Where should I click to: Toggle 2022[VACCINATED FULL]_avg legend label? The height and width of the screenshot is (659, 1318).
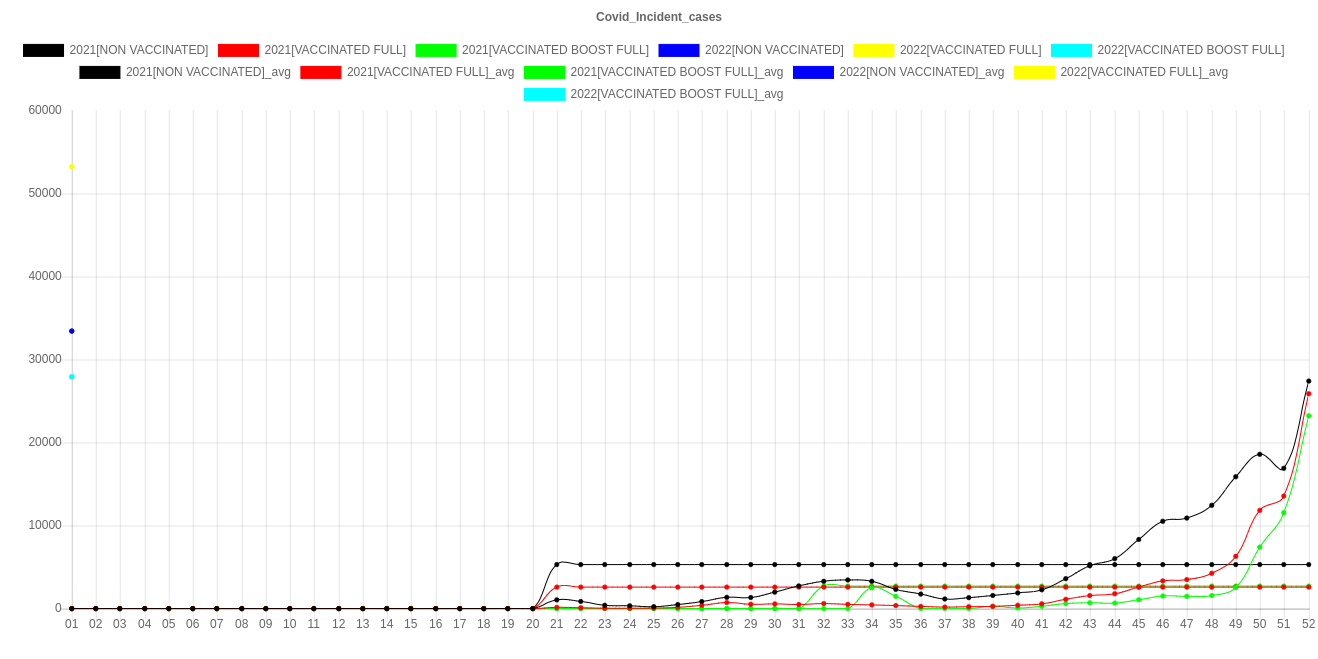(1143, 72)
